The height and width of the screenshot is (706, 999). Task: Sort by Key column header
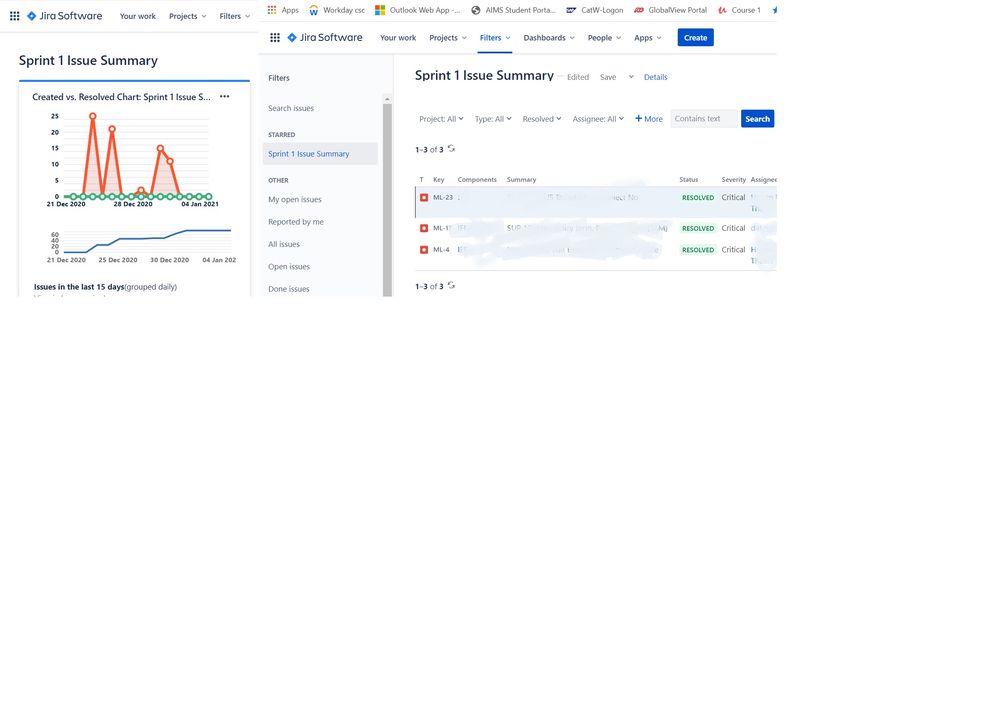pyautogui.click(x=438, y=180)
